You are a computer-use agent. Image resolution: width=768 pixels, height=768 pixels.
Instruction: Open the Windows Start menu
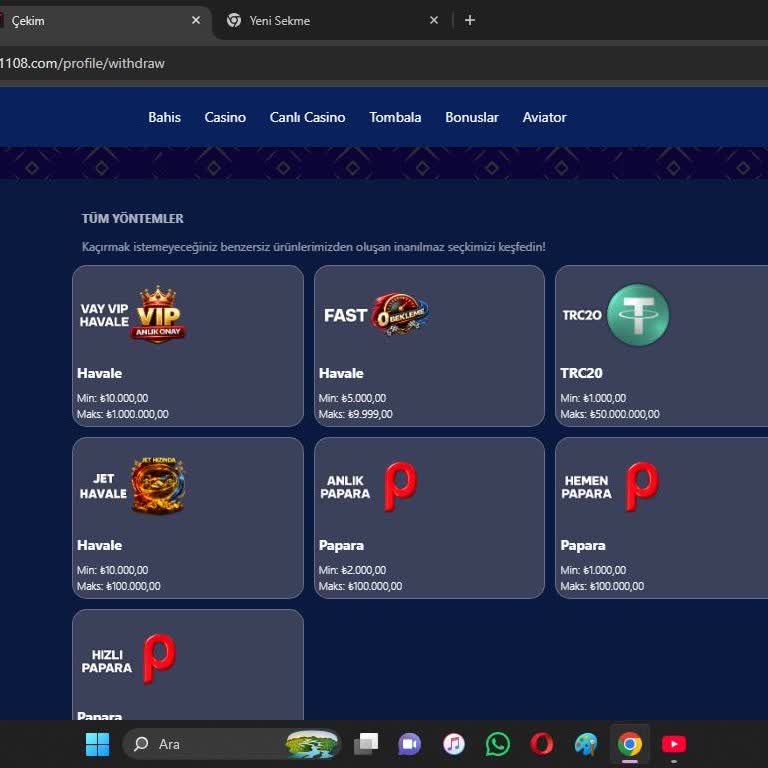(97, 744)
